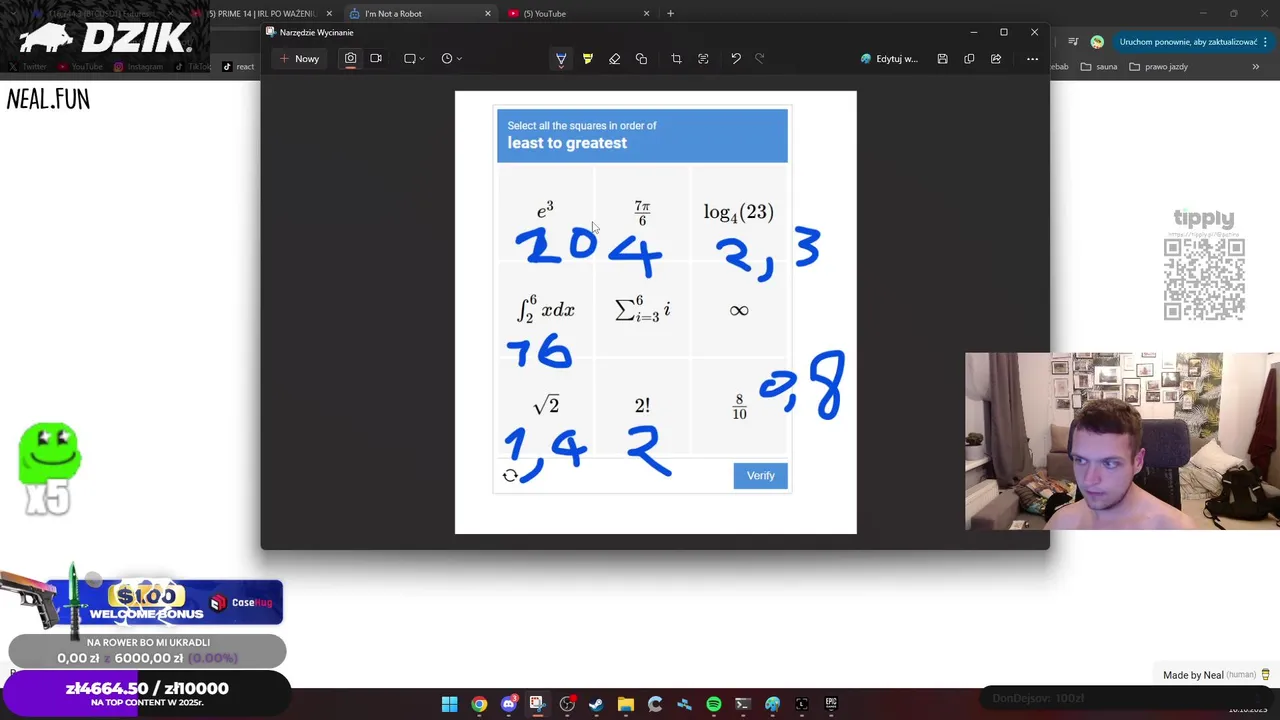1280x720 pixels.
Task: Start a new snip with Nowy
Action: click(299, 59)
